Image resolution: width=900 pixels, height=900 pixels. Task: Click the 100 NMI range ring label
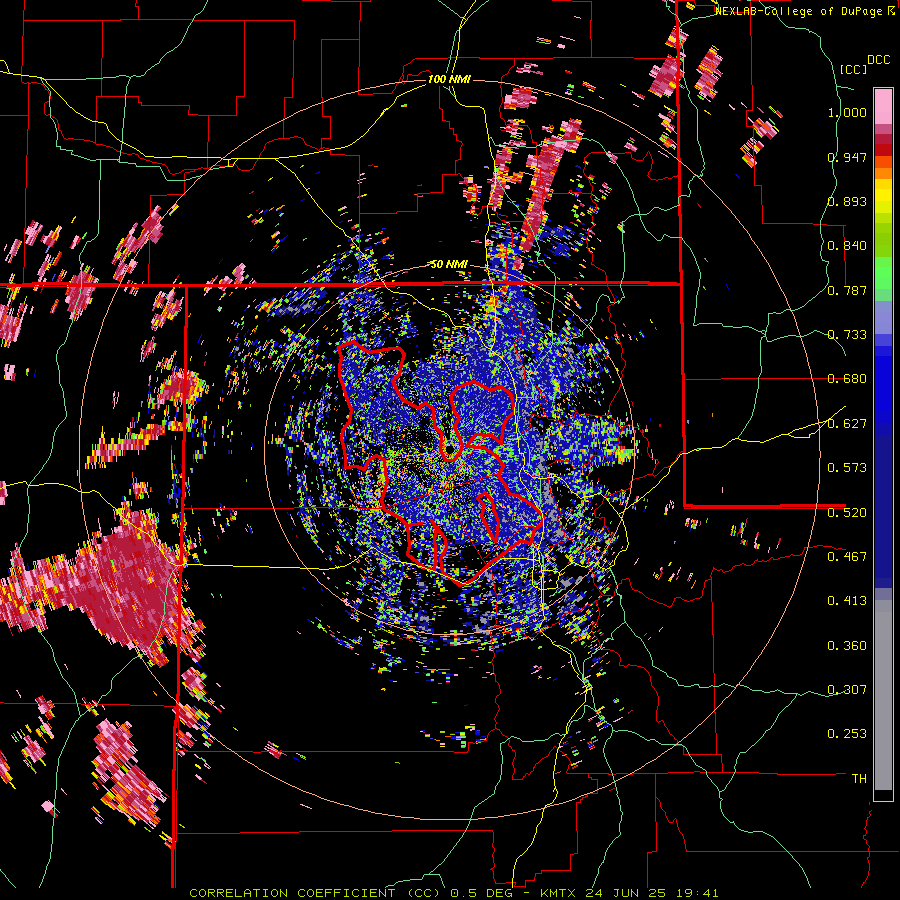tap(449, 79)
